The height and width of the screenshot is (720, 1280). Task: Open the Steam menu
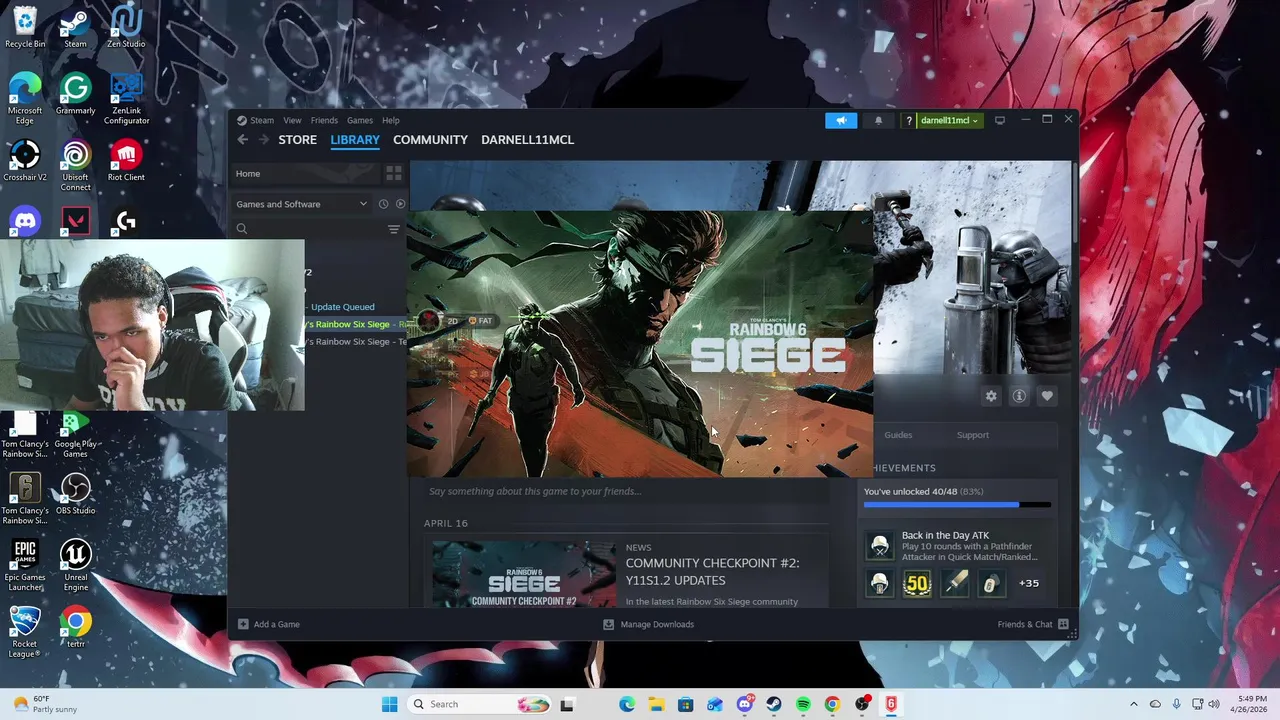262,120
